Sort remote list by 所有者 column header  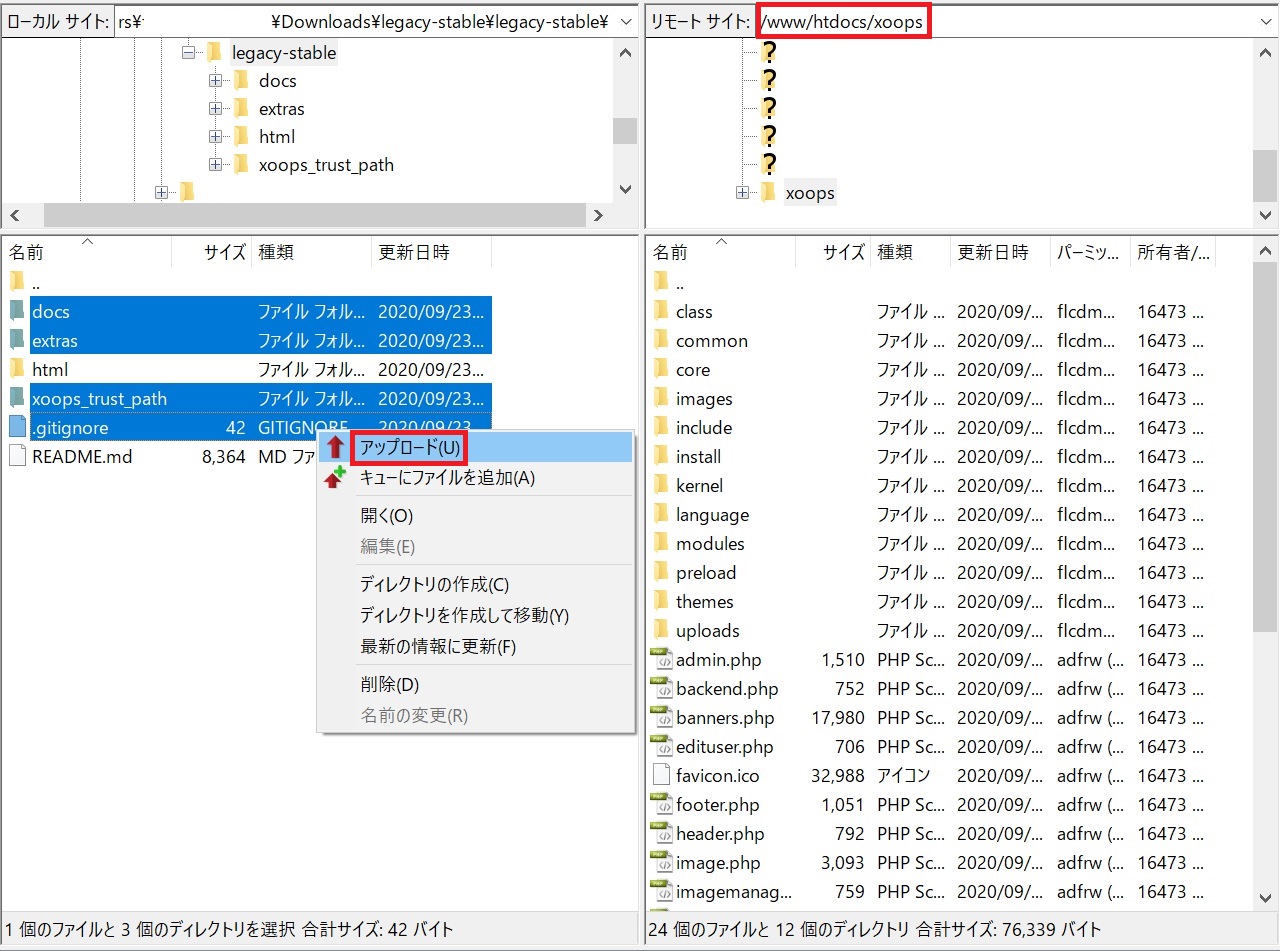click(1173, 253)
